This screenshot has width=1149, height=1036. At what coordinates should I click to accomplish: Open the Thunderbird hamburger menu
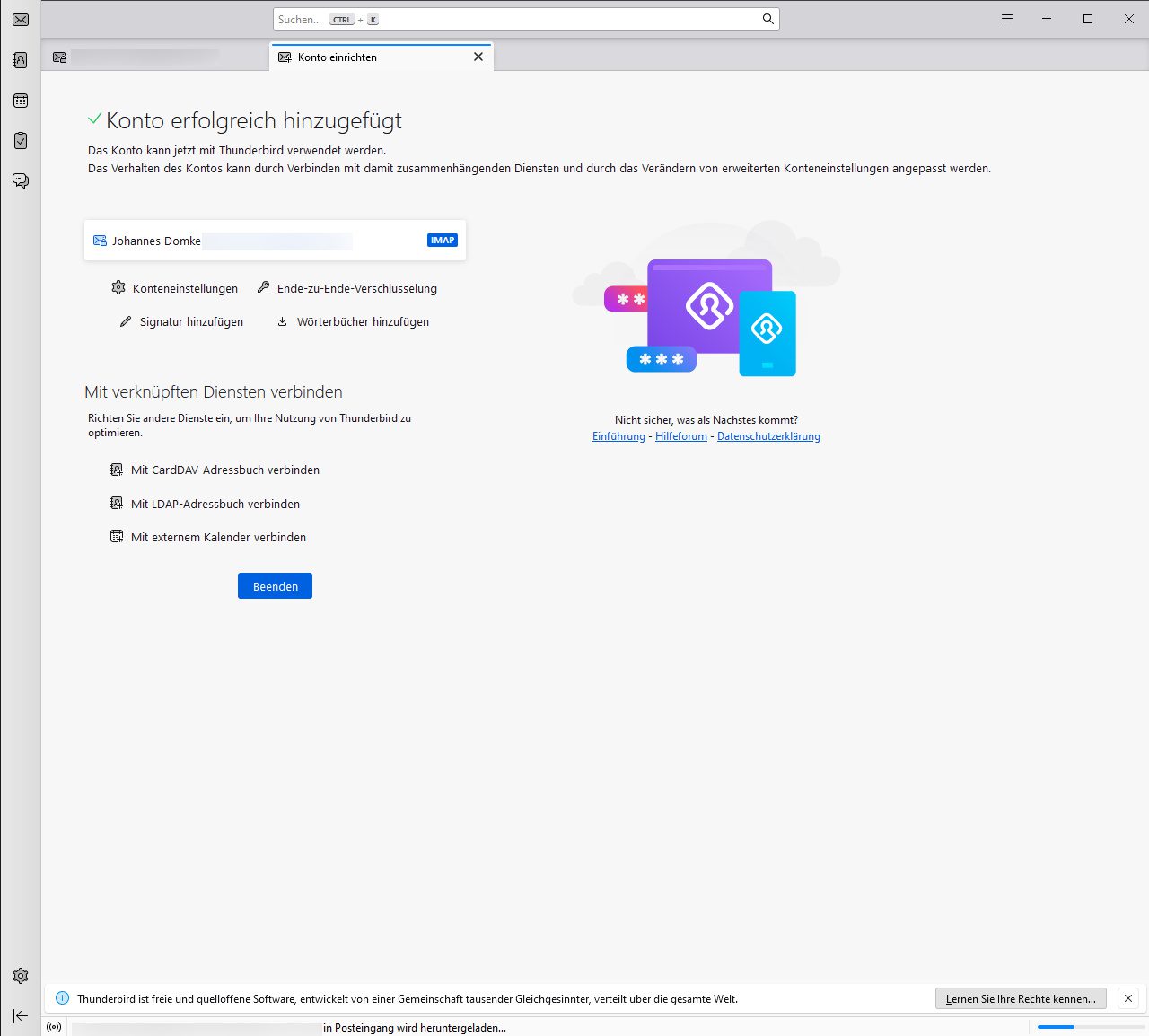click(1007, 19)
